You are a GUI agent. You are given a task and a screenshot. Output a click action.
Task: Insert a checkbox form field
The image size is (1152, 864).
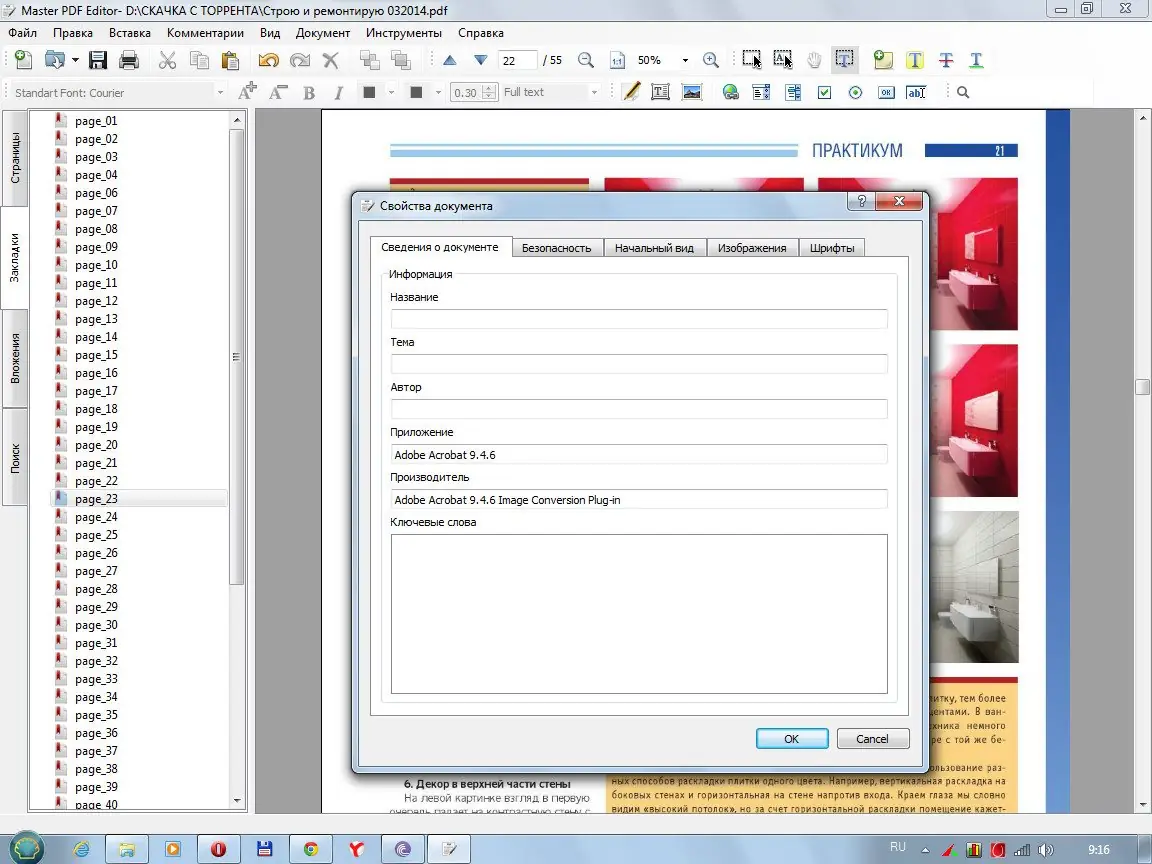pos(824,93)
